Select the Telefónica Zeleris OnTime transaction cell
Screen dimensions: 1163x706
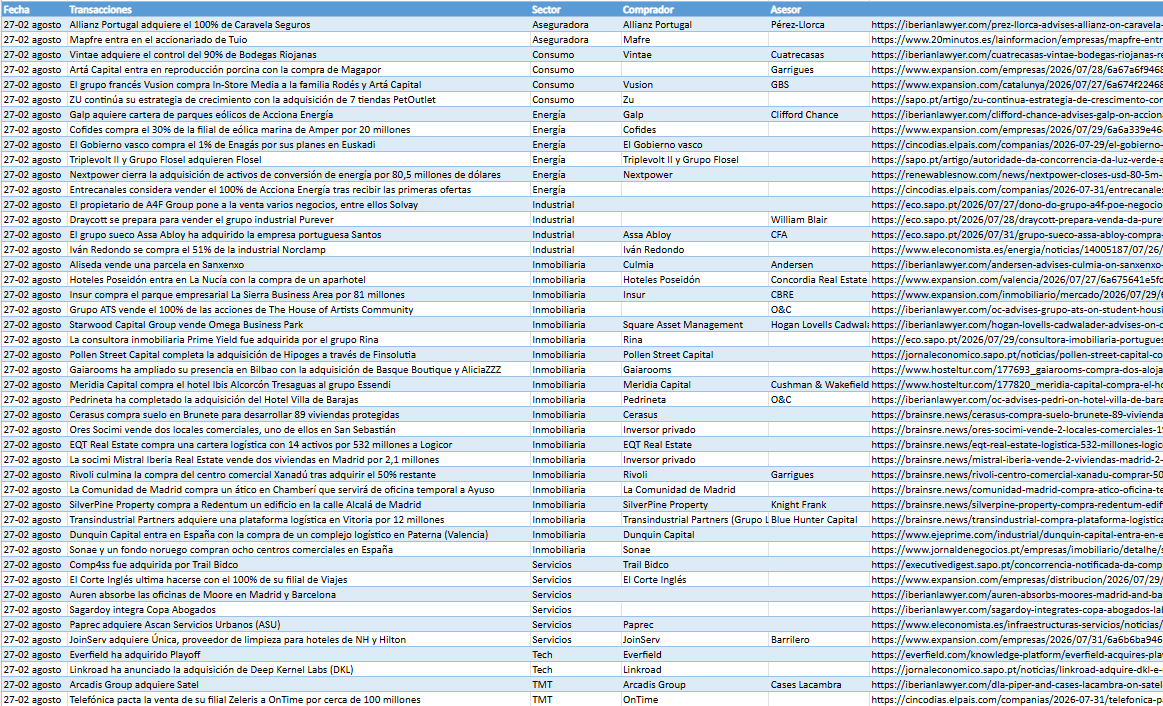(298, 700)
